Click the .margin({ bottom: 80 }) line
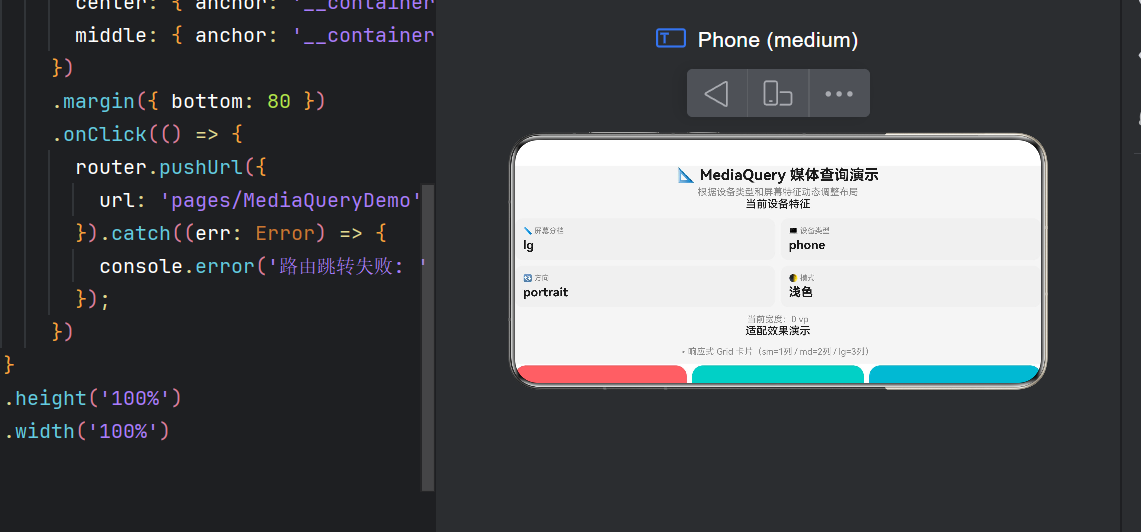The image size is (1141, 532). 188,101
